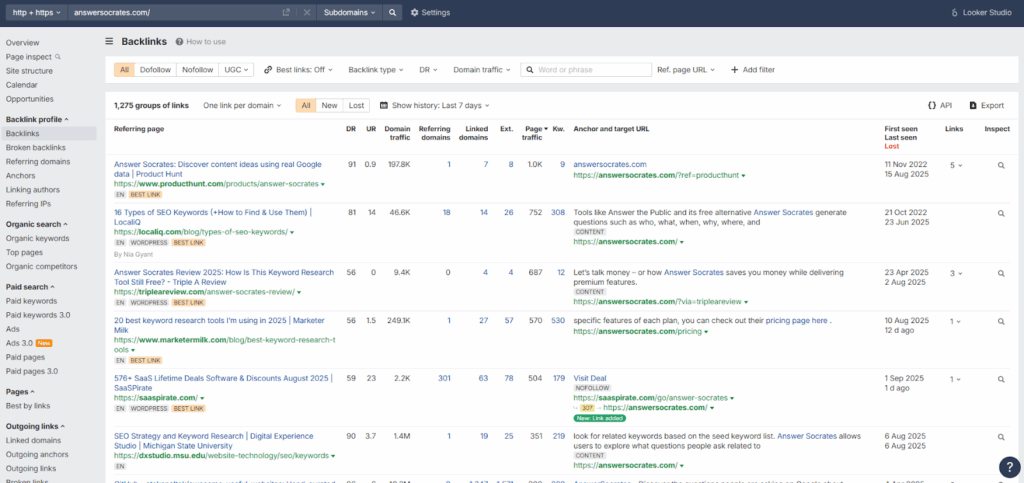Focus the Word or phrase search field

(586, 70)
